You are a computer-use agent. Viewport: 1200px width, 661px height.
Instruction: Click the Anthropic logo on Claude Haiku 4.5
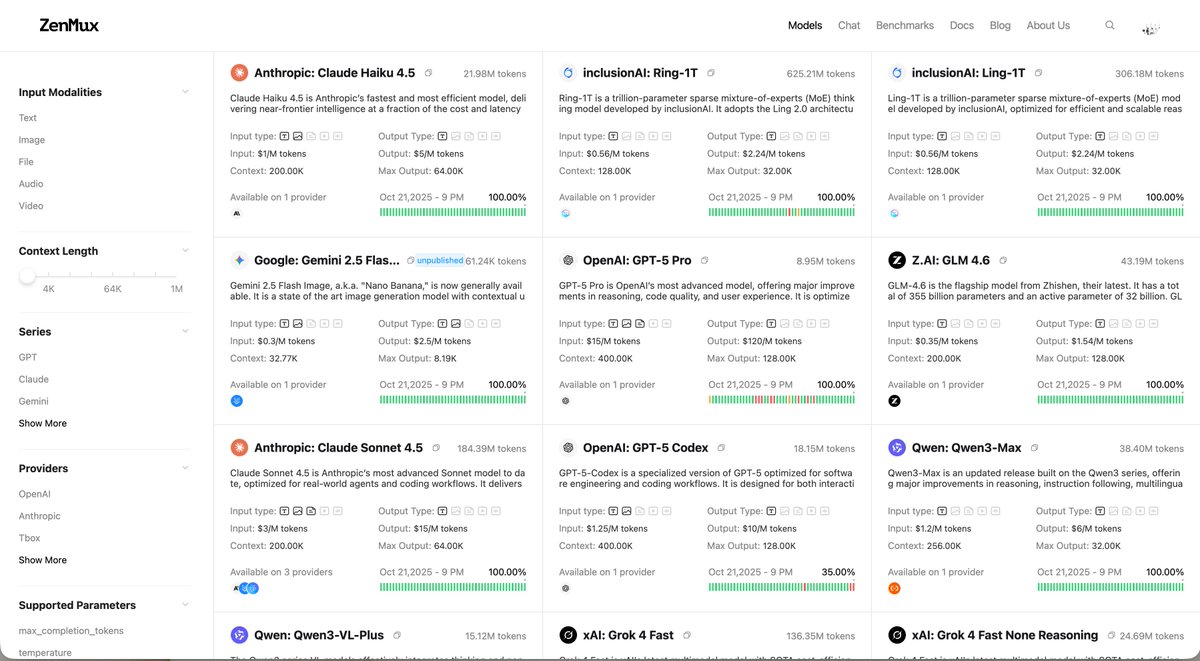click(x=239, y=73)
